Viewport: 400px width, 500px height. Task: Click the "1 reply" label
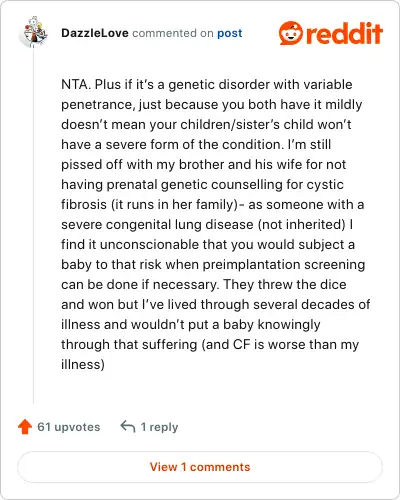(x=159, y=427)
